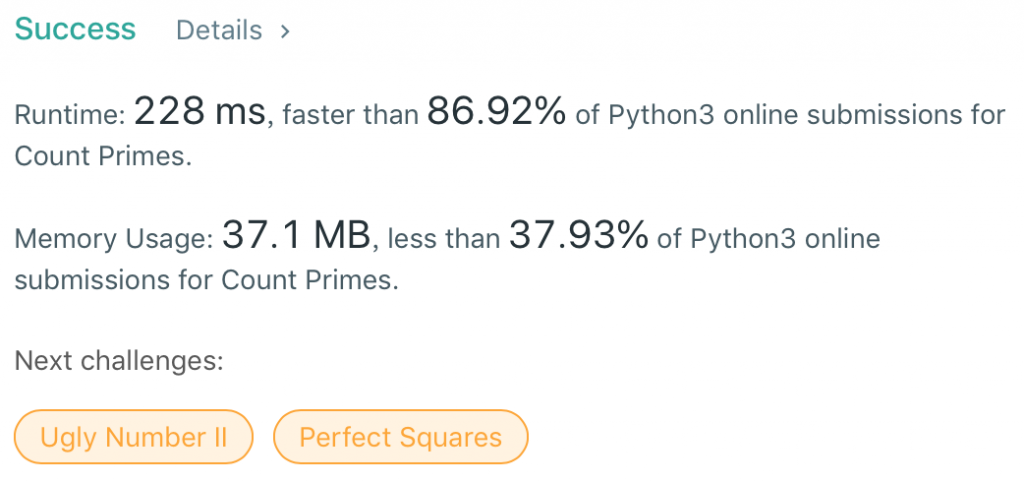Click the Runtime: label
Viewport: 1024px width, 482px height.
(x=69, y=115)
